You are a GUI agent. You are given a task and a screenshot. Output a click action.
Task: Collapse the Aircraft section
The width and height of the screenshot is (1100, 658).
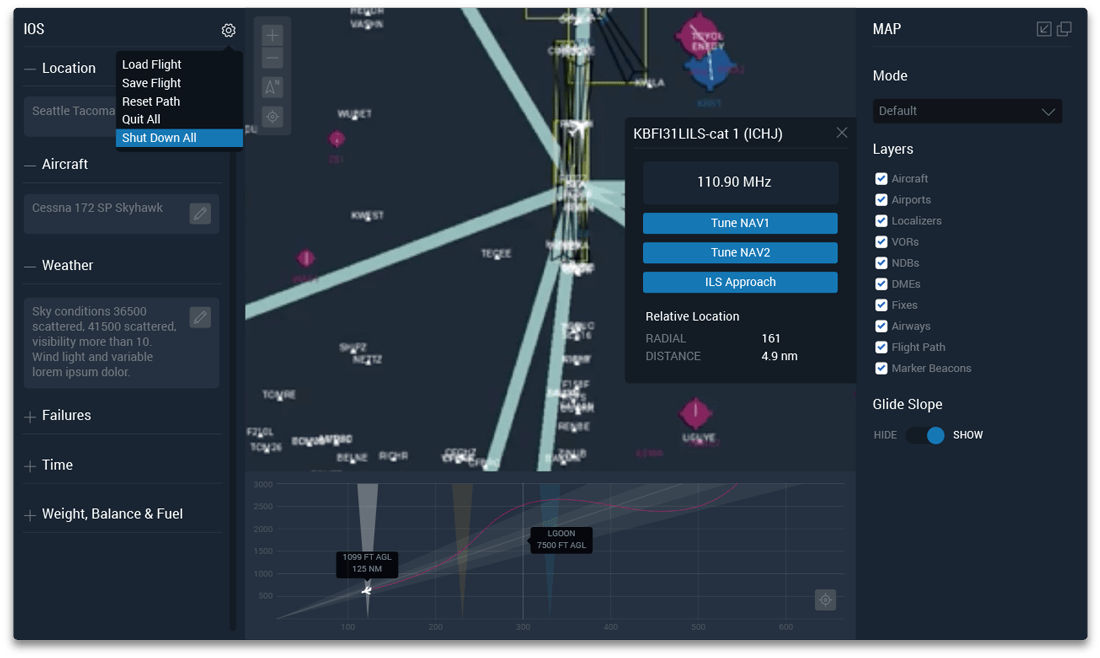point(29,165)
